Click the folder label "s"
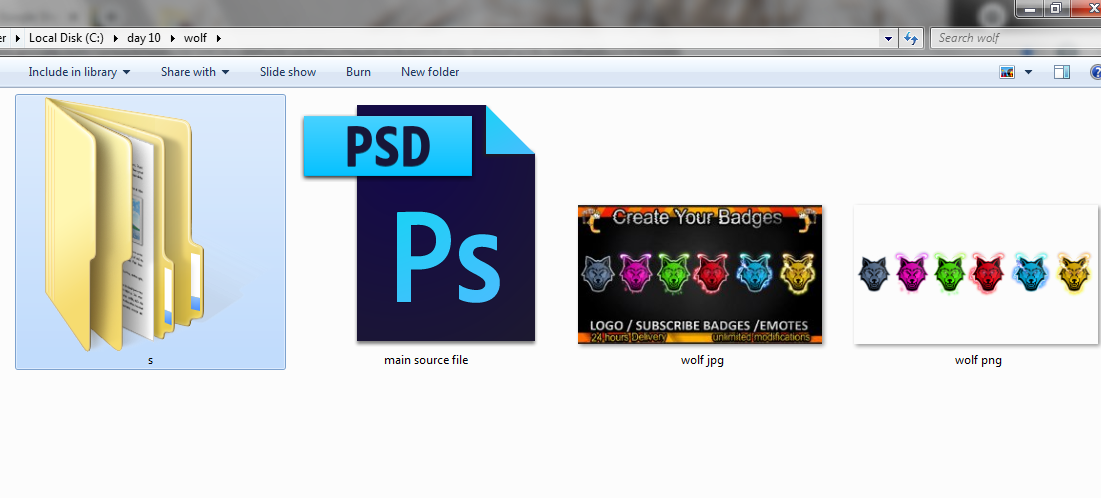 click(150, 360)
